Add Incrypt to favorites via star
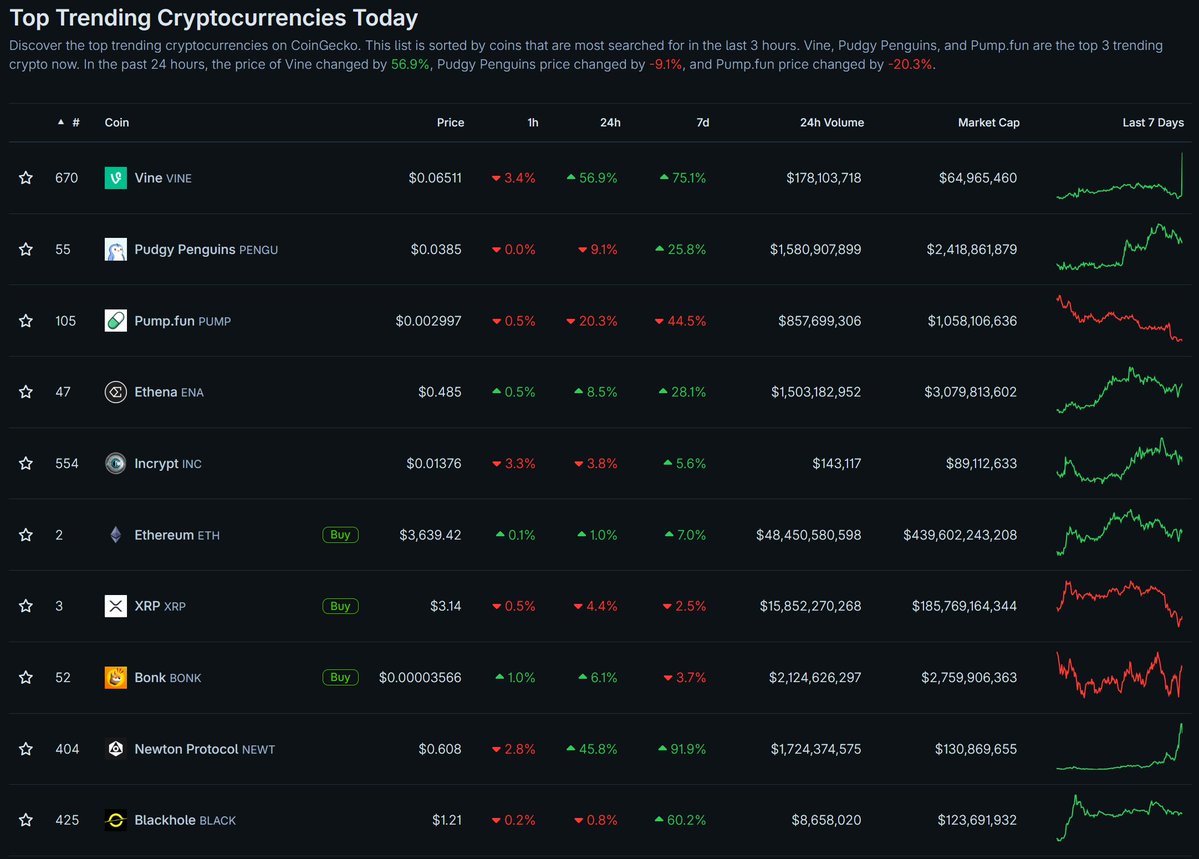Screen dimensions: 1199x859 (26, 464)
